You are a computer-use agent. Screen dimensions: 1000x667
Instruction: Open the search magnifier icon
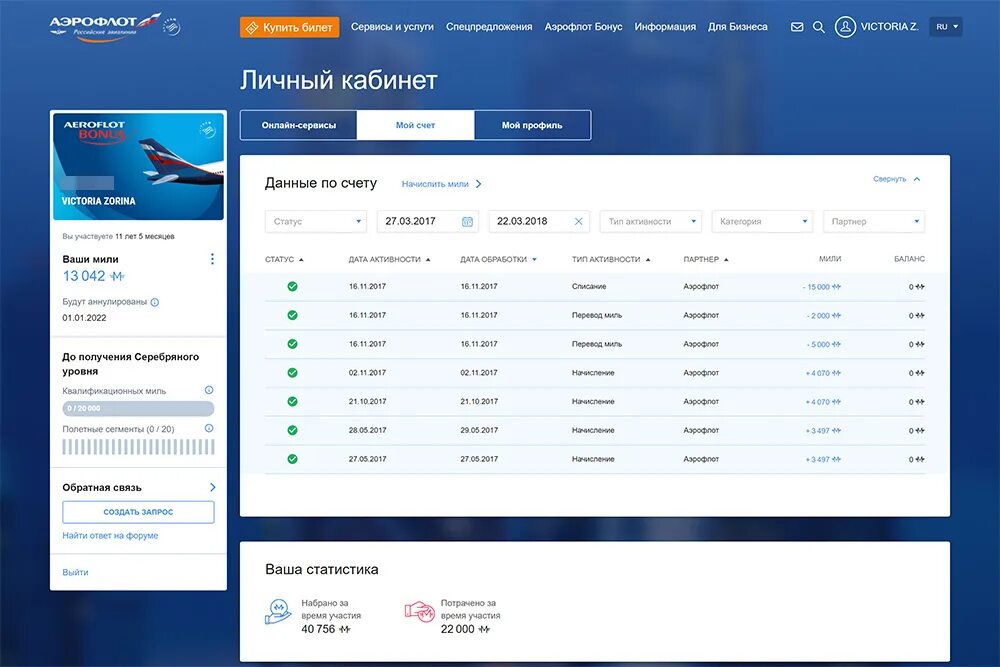[819, 27]
